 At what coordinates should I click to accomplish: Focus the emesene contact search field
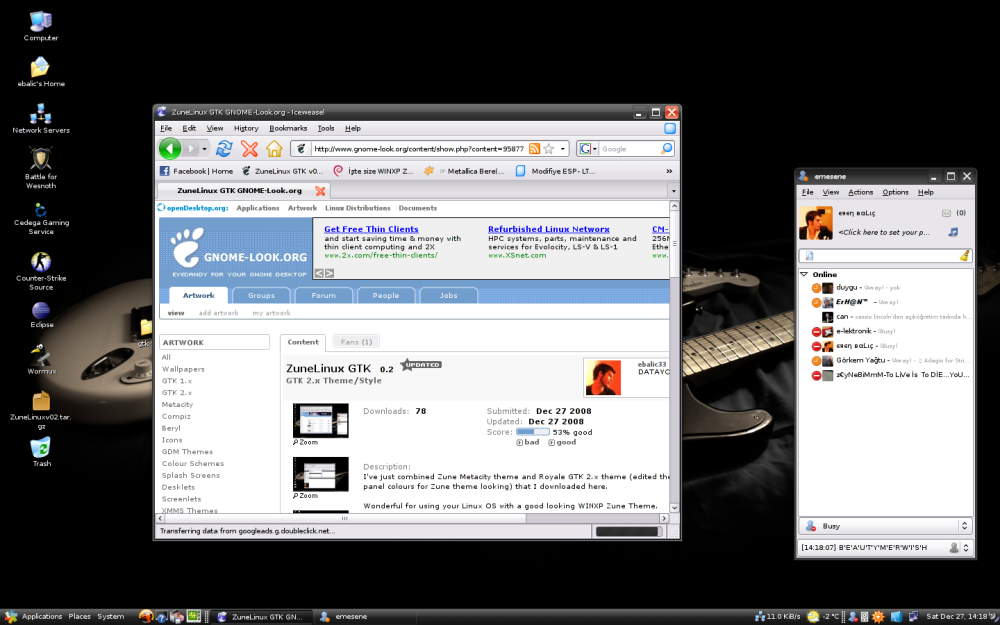pos(886,256)
